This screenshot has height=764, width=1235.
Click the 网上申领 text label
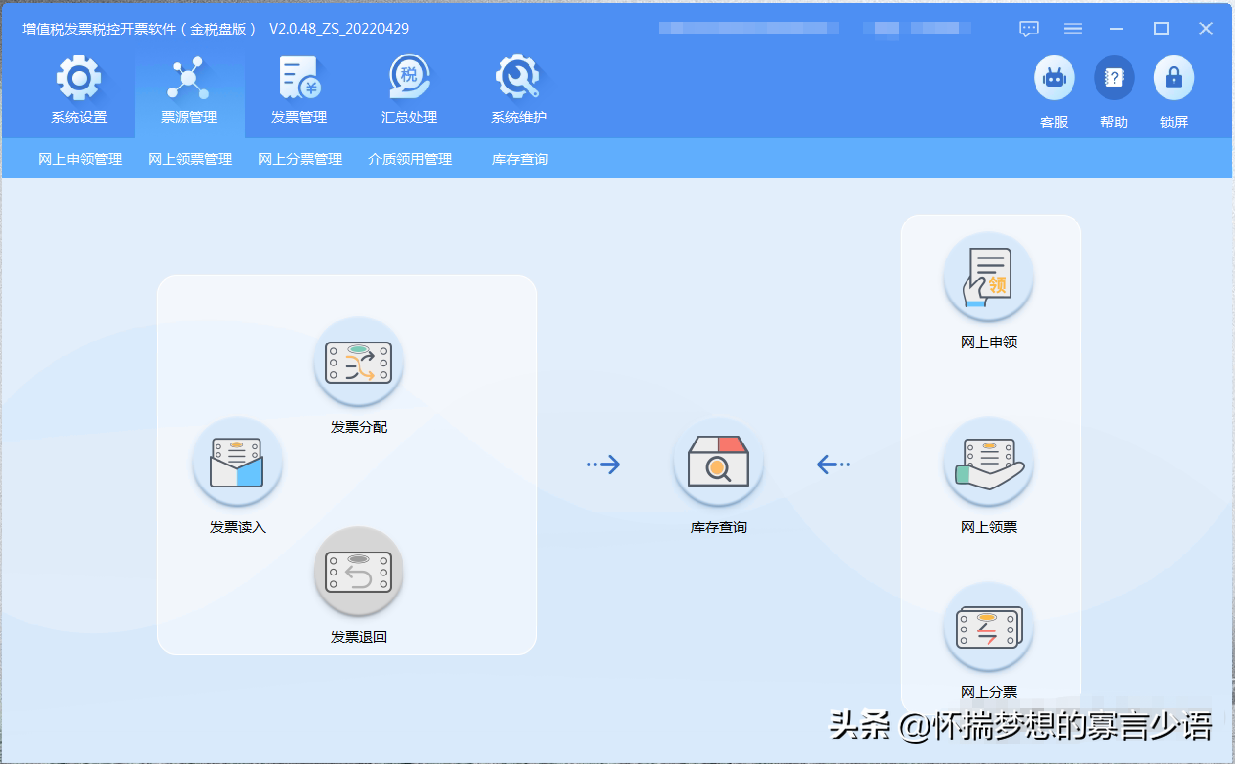pos(989,342)
